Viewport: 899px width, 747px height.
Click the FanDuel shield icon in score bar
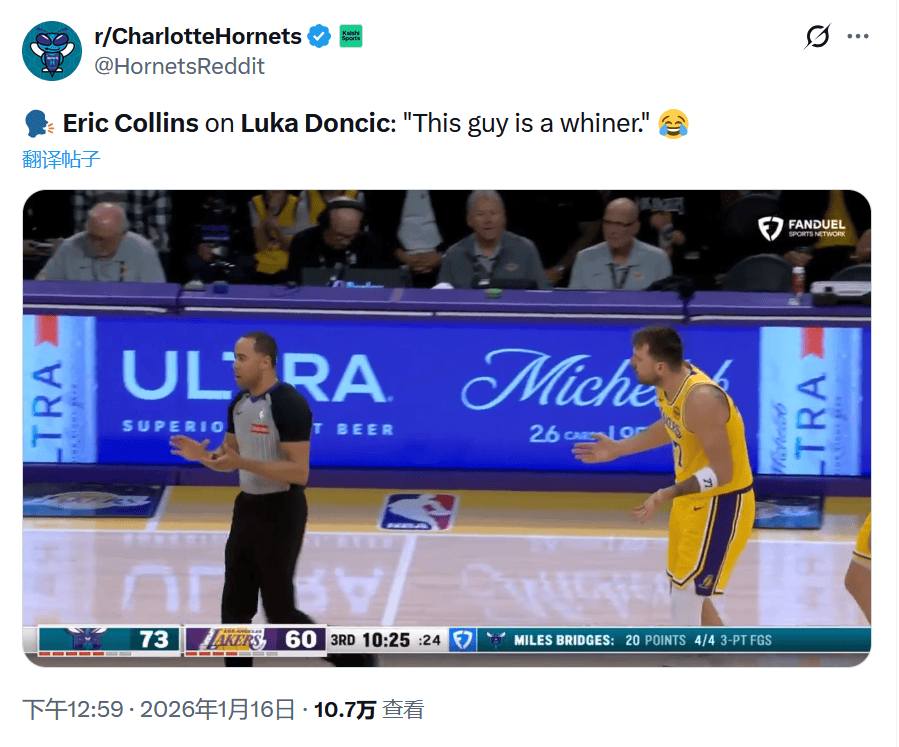(461, 640)
